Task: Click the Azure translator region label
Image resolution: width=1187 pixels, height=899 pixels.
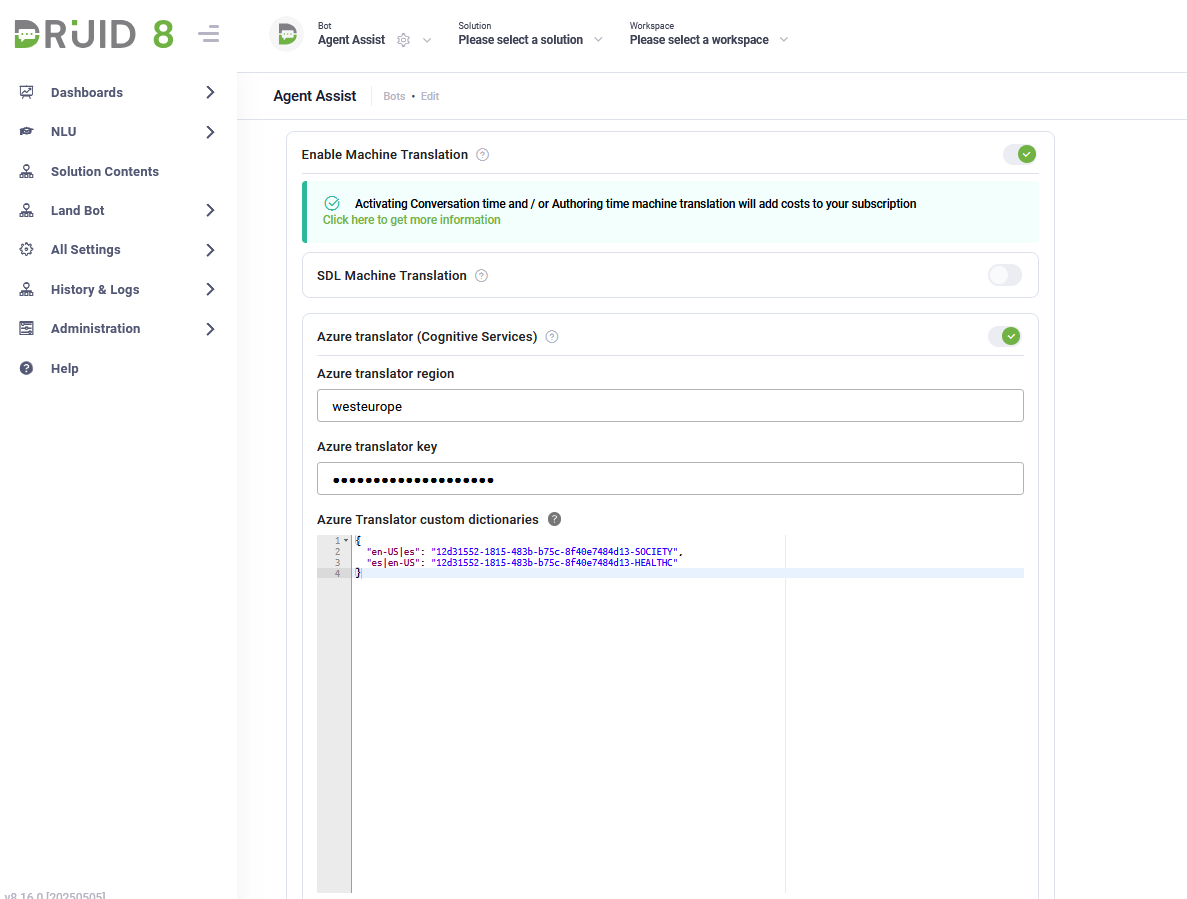Action: click(385, 374)
